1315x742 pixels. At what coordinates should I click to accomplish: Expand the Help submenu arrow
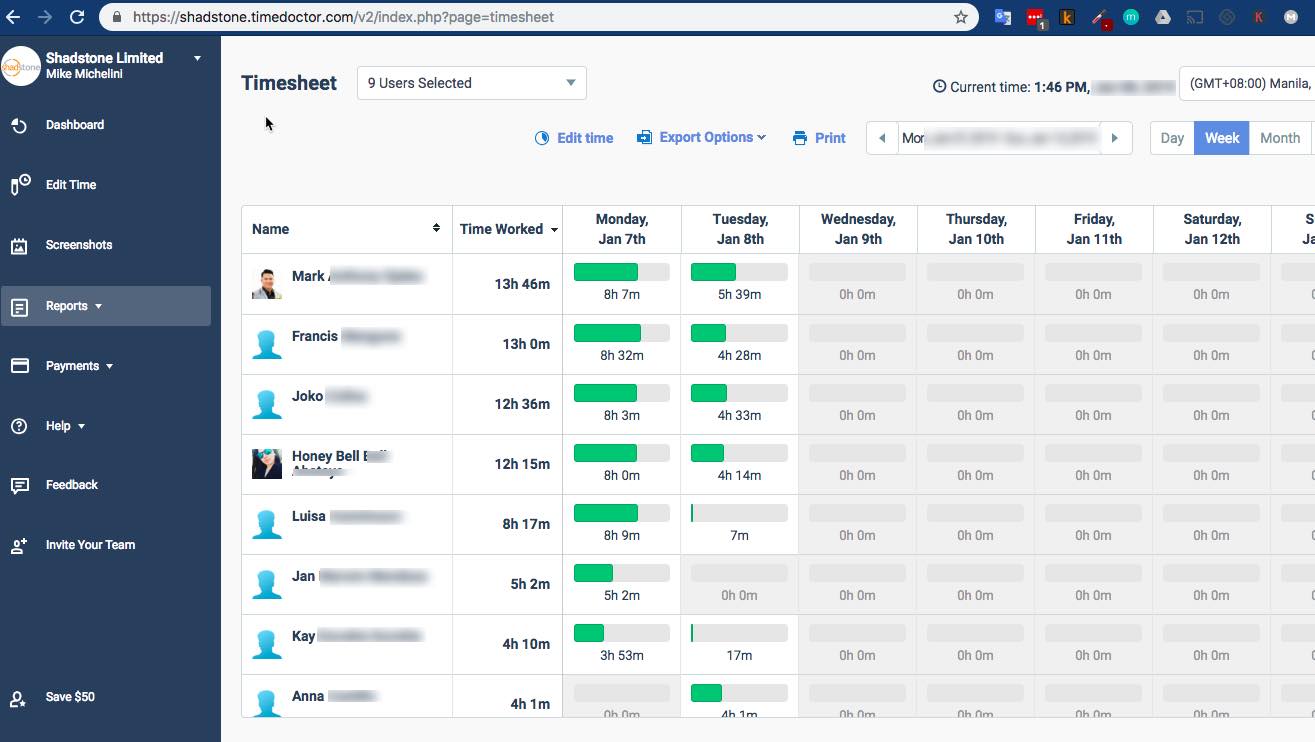[x=81, y=427]
